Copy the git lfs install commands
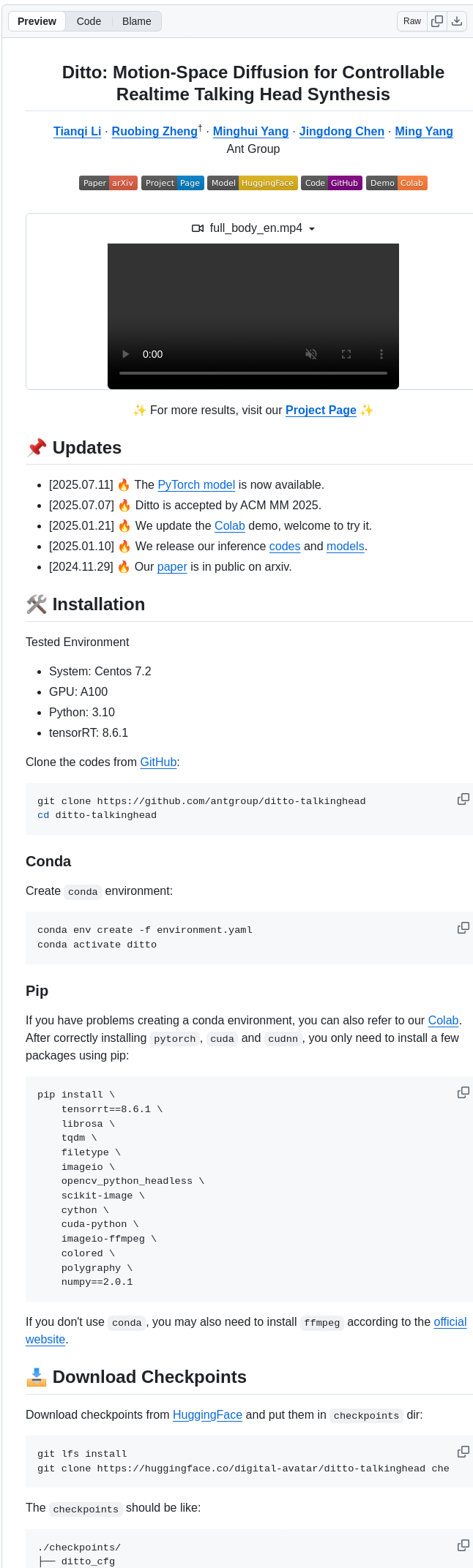This screenshot has height=1568, width=473. (x=463, y=1452)
